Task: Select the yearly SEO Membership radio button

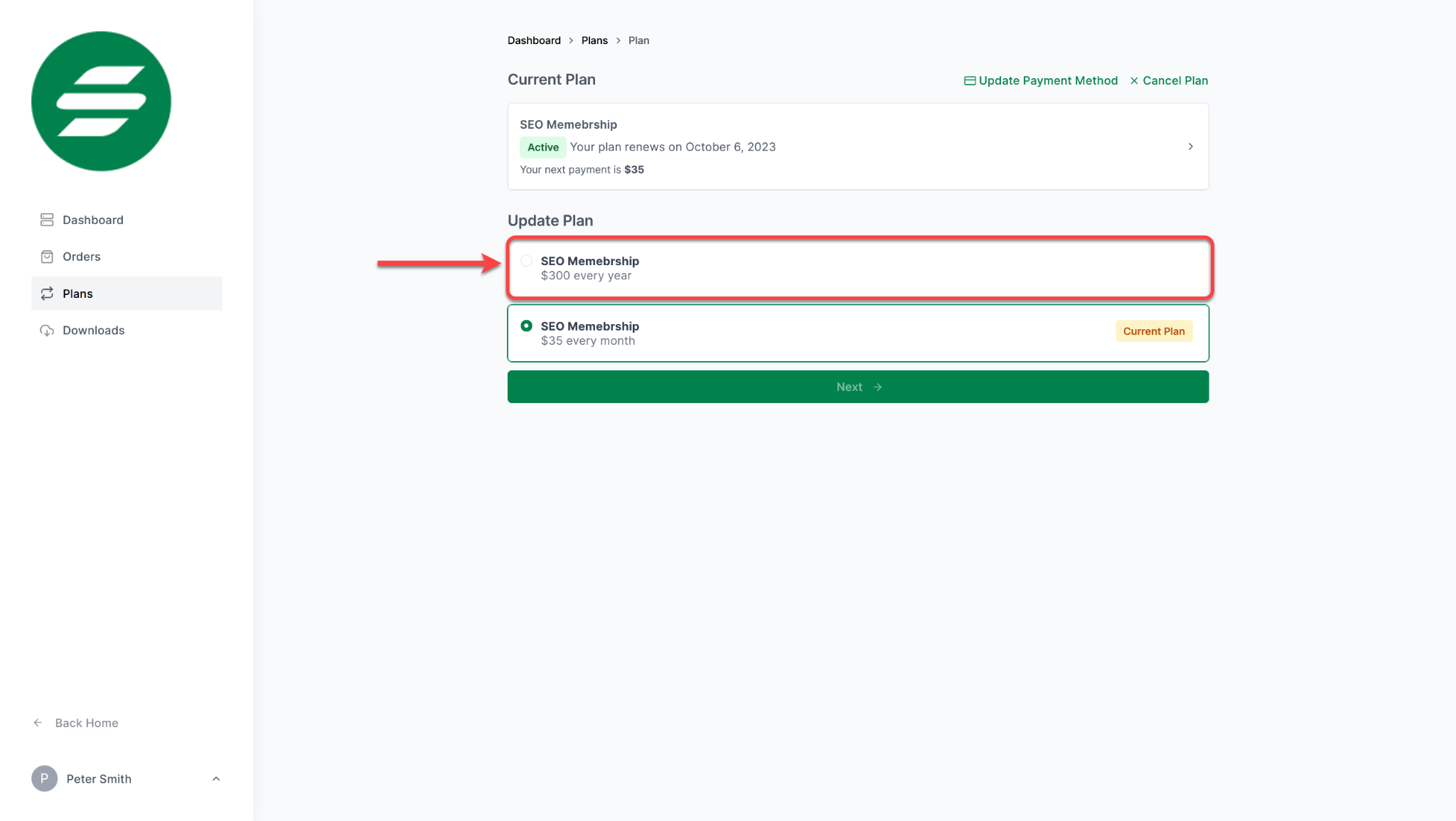Action: (527, 261)
